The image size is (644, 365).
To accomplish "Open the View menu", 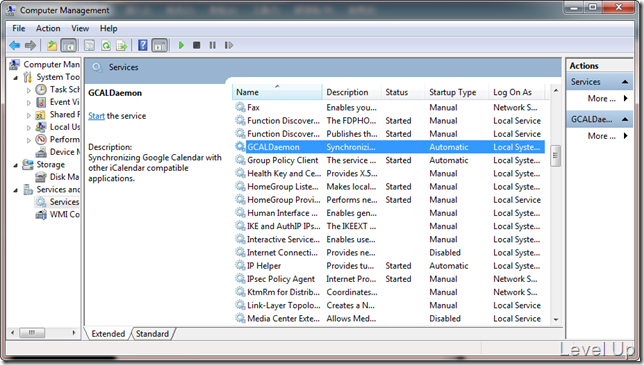I will (x=80, y=28).
